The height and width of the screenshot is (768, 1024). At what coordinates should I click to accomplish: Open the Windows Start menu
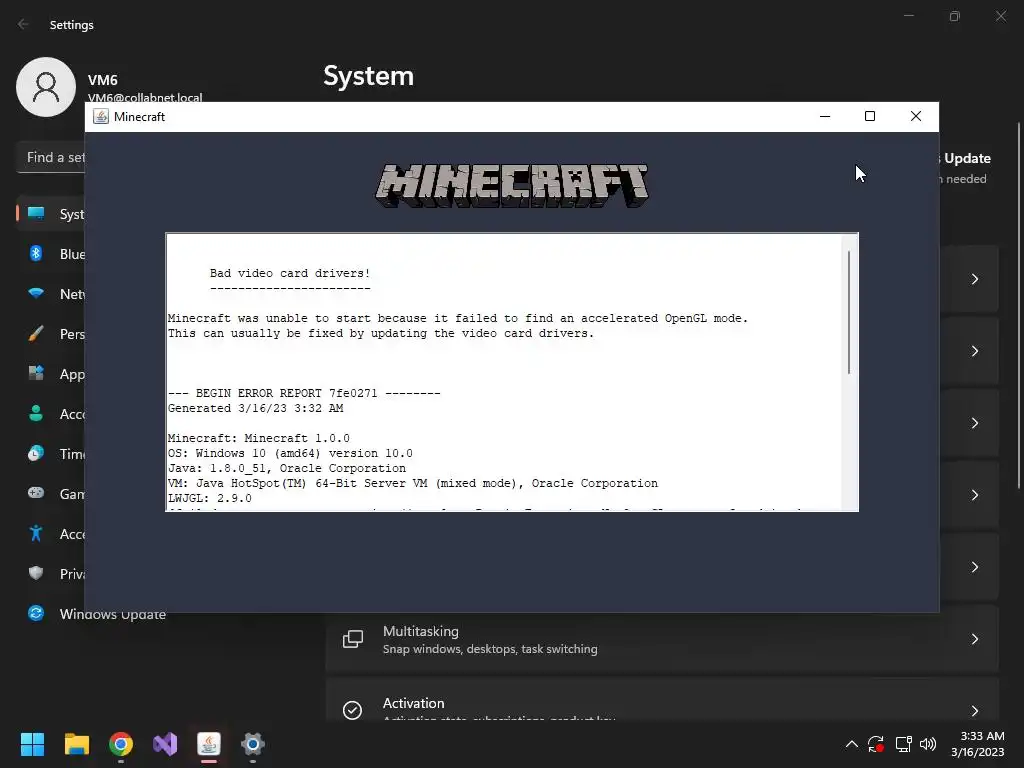32,744
